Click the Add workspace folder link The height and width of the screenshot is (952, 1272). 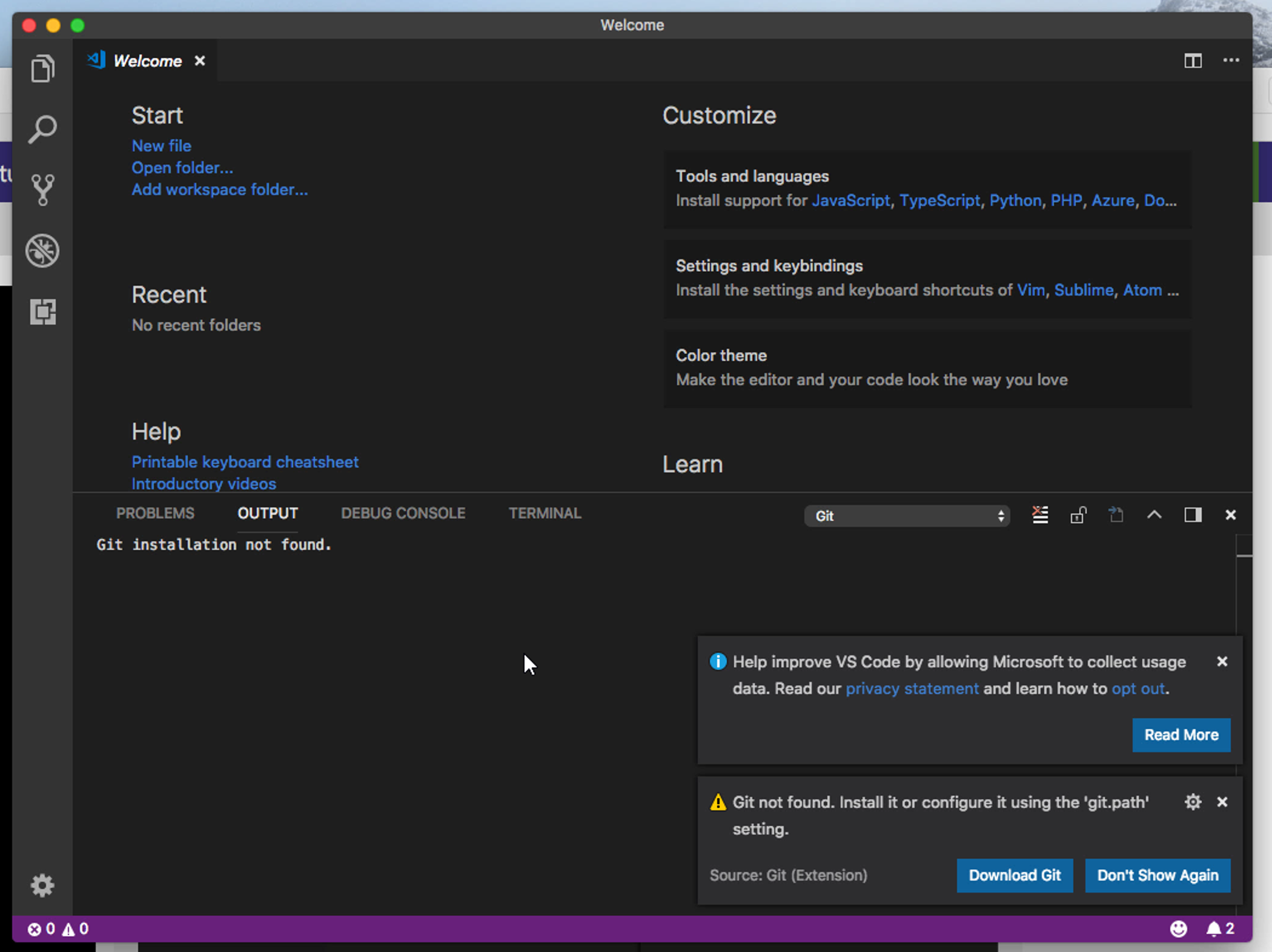tap(220, 190)
